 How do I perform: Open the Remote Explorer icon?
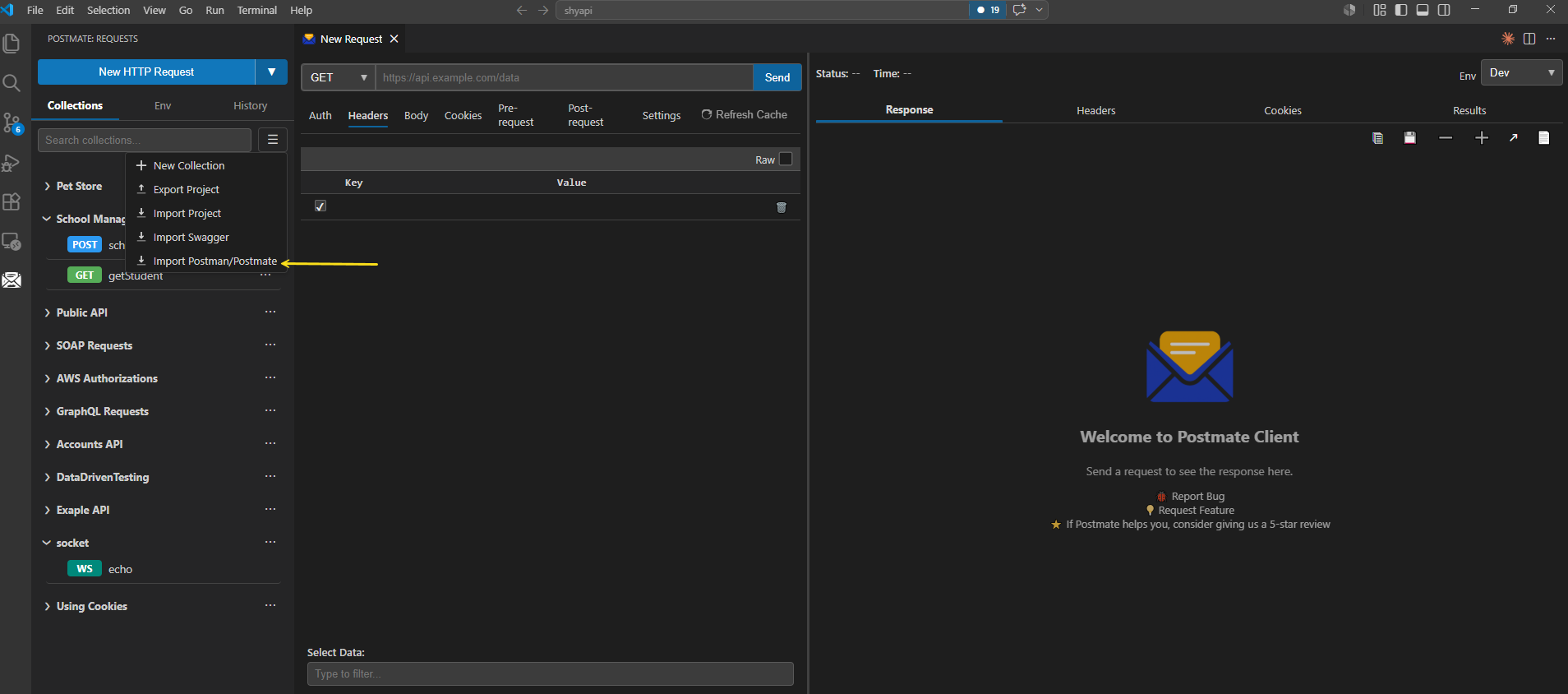12,242
